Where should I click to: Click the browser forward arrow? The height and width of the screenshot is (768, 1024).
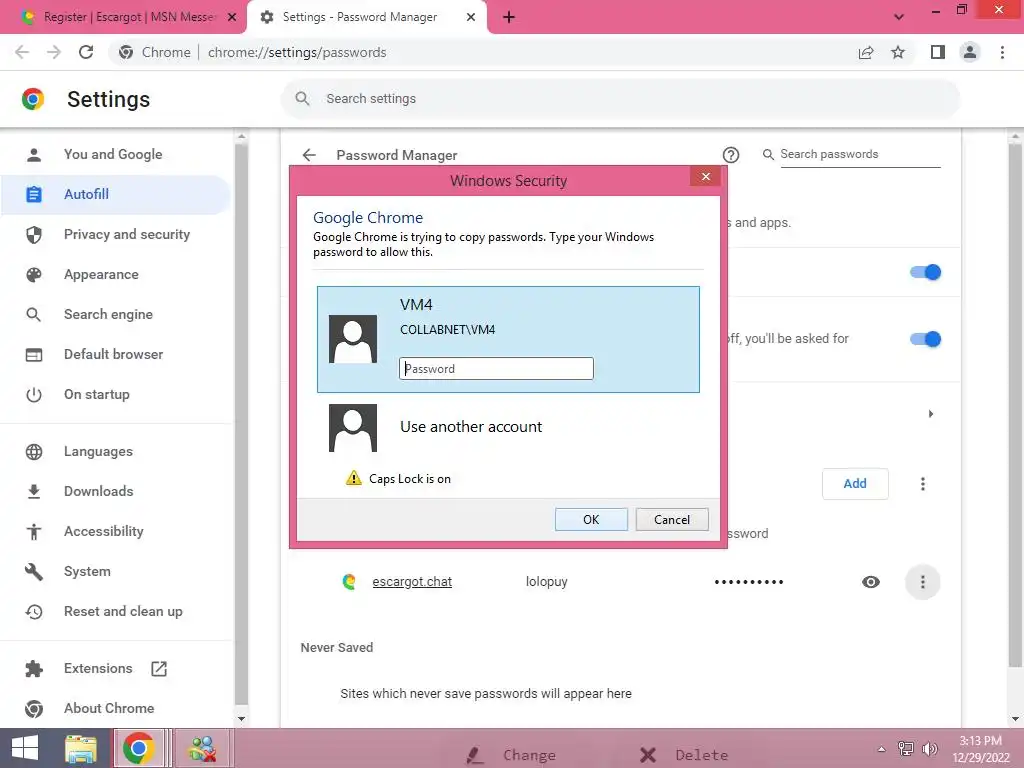coord(54,52)
